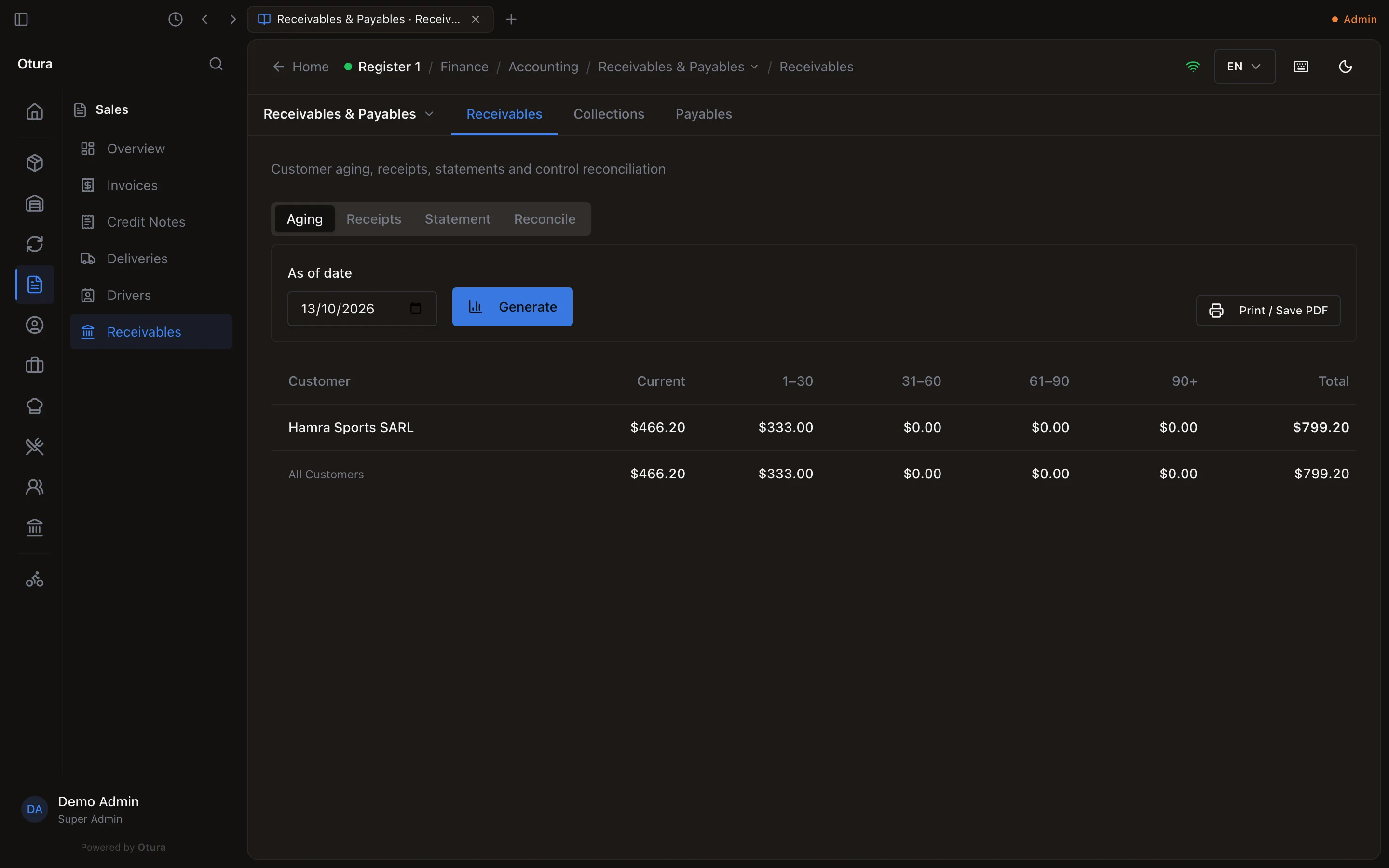Open Drivers in the Sales menu
This screenshot has width=1389, height=868.
[x=151, y=295]
